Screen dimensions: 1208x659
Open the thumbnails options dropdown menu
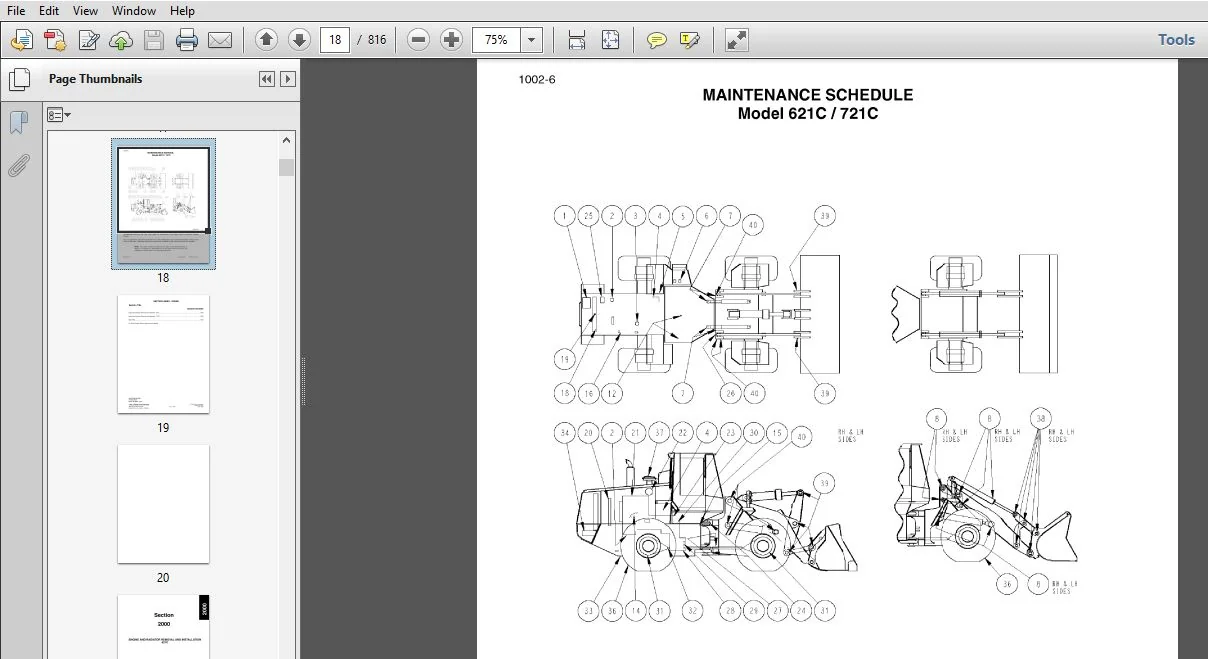pyautogui.click(x=59, y=115)
